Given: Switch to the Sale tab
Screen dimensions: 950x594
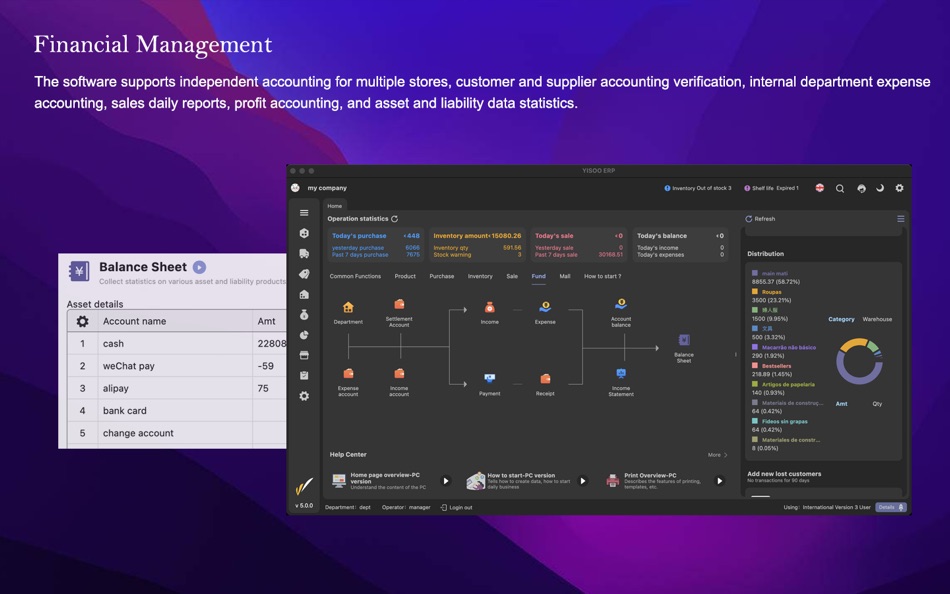Looking at the screenshot, I should click(x=512, y=276).
